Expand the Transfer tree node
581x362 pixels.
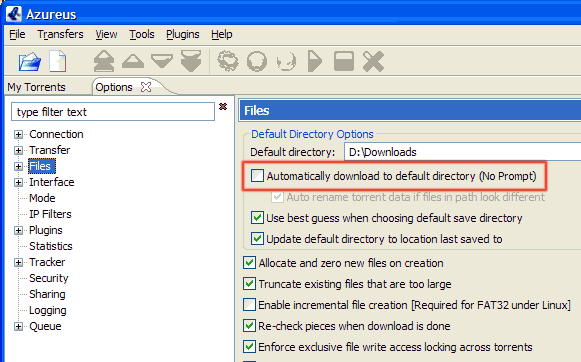pos(18,150)
